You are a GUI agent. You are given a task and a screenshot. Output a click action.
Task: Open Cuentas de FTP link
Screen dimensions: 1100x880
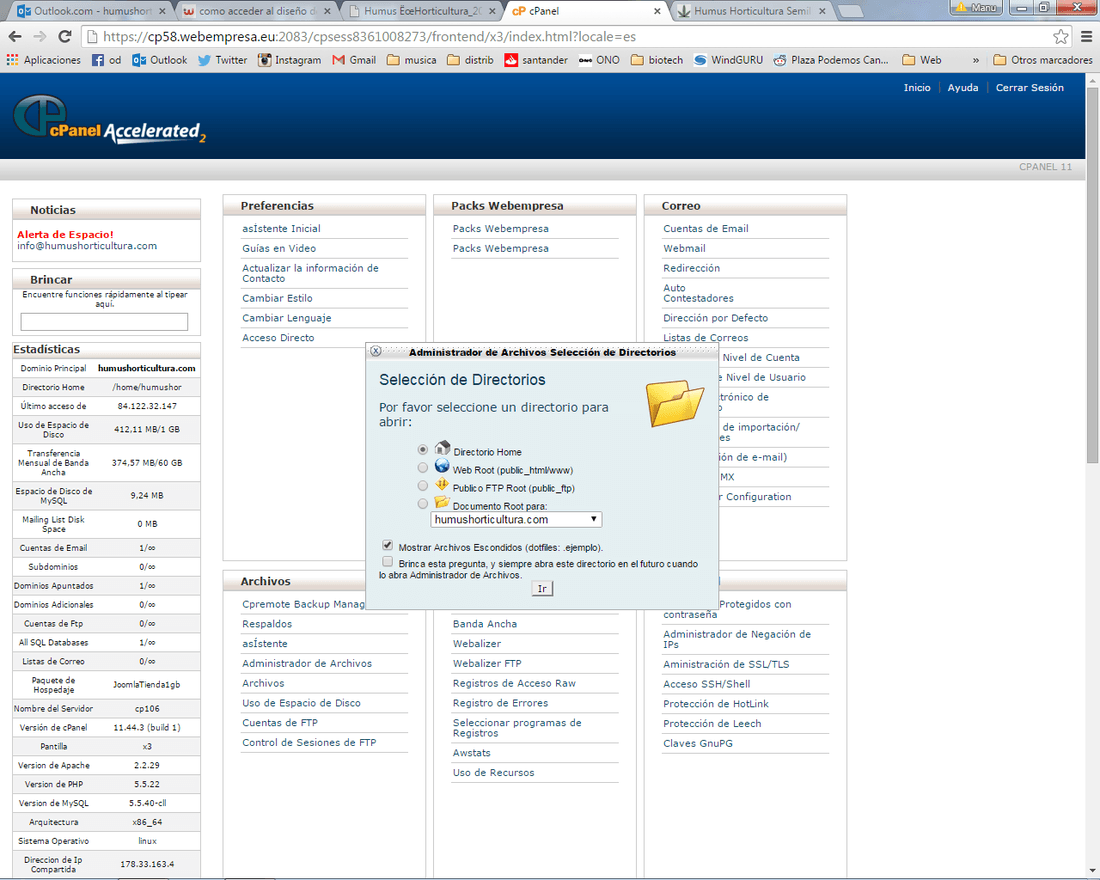click(x=280, y=722)
